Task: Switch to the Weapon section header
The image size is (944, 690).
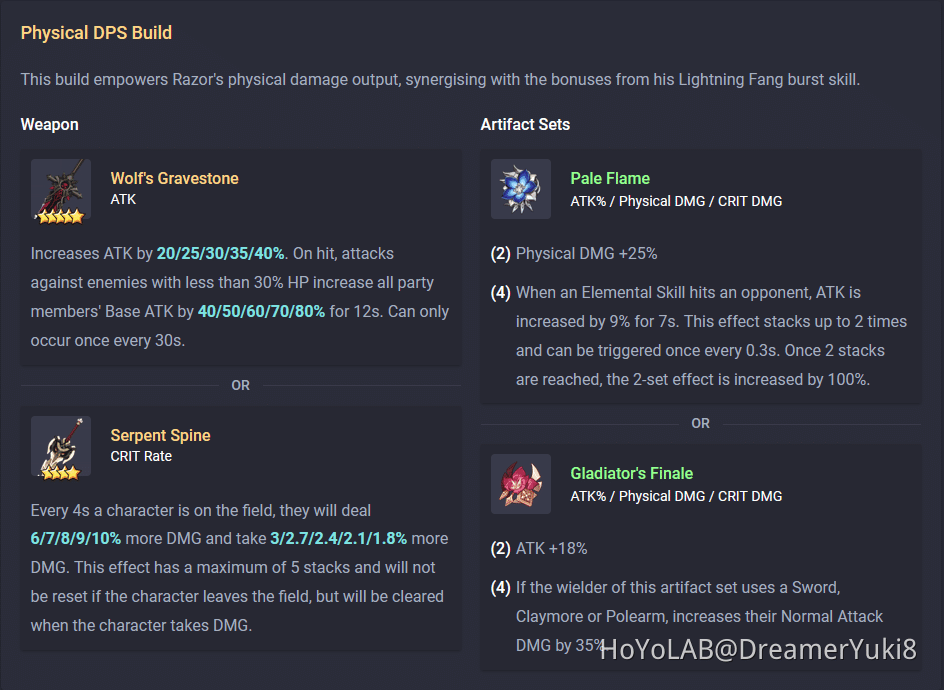Action: [x=49, y=124]
